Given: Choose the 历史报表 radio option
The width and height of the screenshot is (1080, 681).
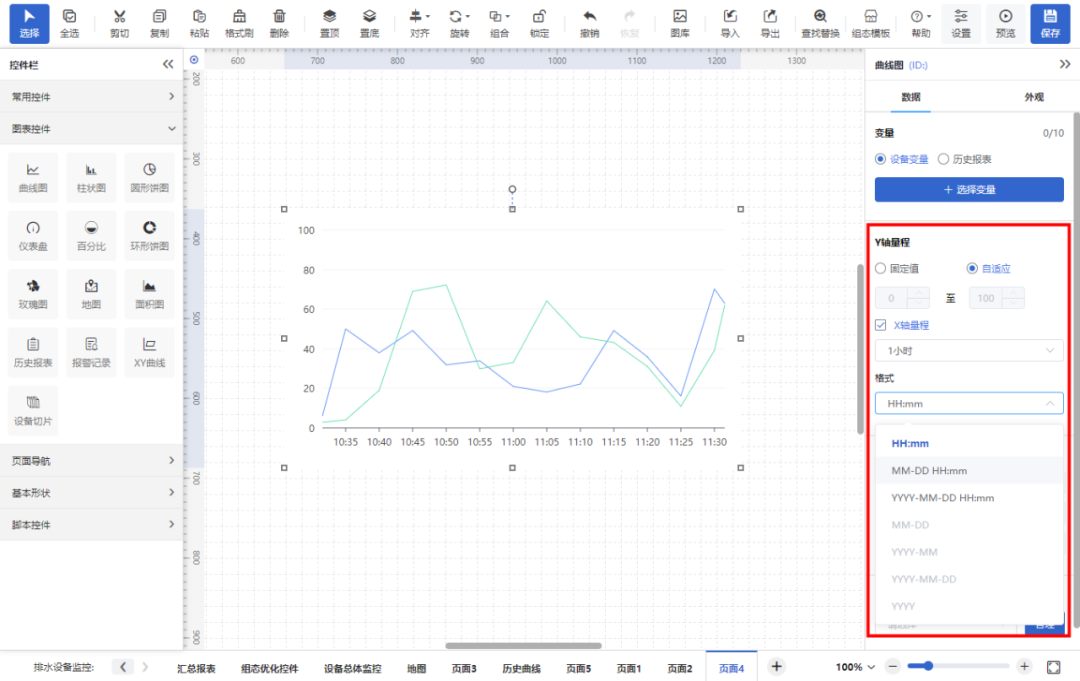Looking at the screenshot, I should click(x=944, y=159).
